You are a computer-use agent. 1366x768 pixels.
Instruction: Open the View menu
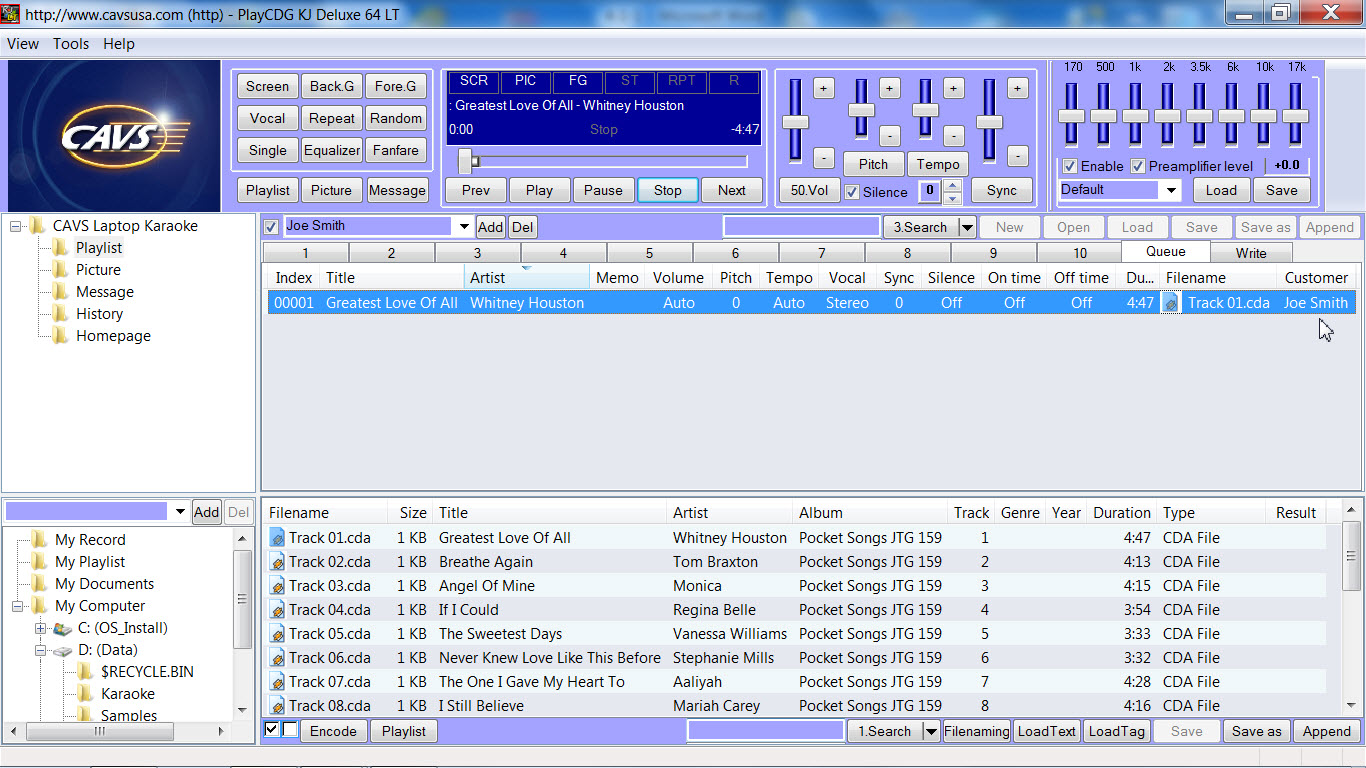coord(23,44)
